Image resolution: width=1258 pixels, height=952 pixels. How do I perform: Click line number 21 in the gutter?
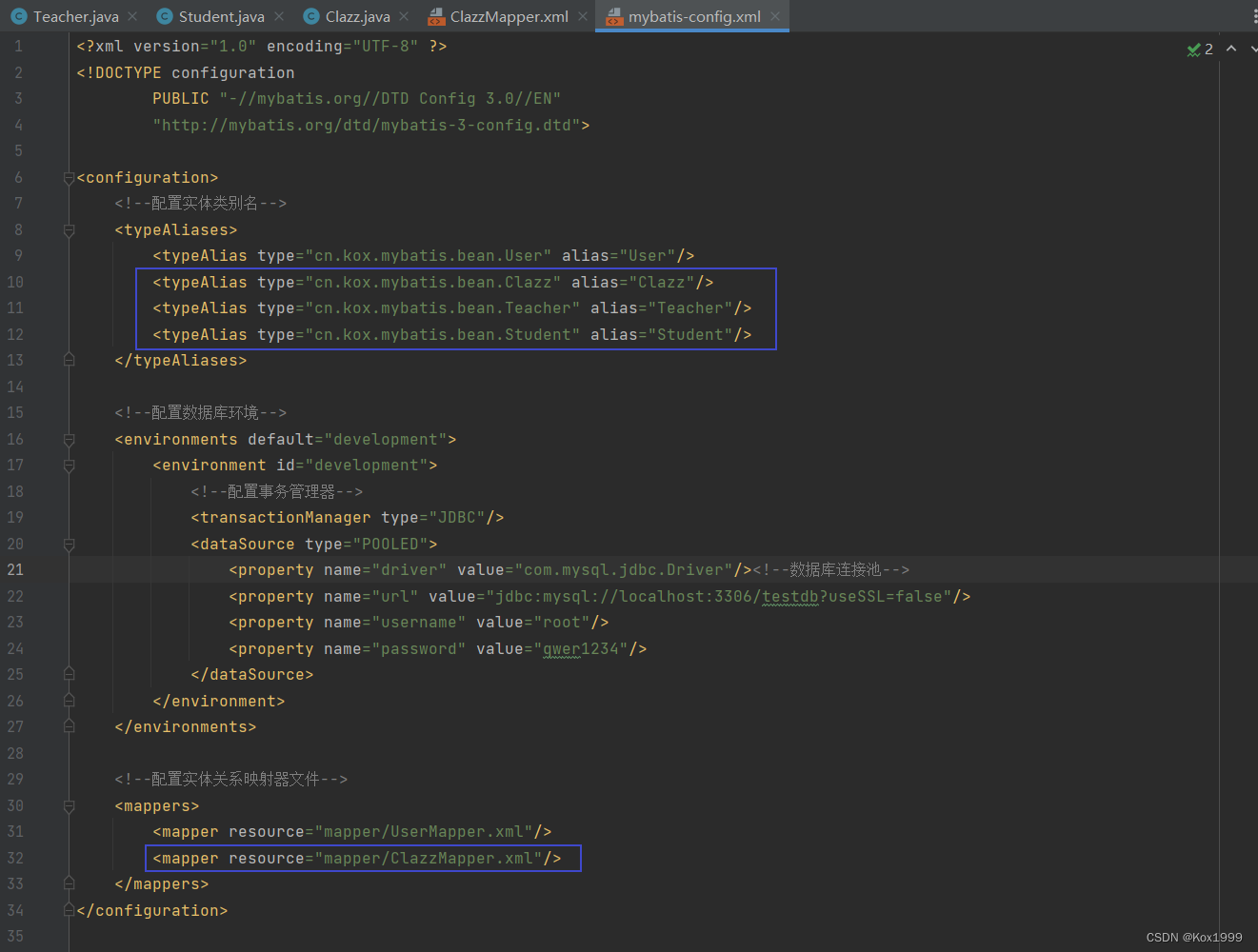(15, 569)
